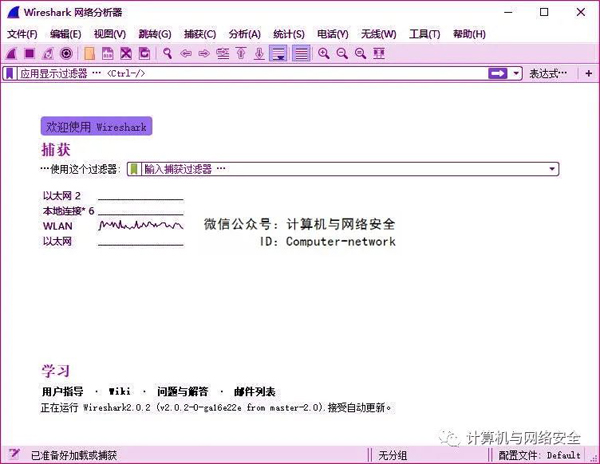Toggle auto scroll during live capture
This screenshot has height=464, width=600.
pos(278,53)
